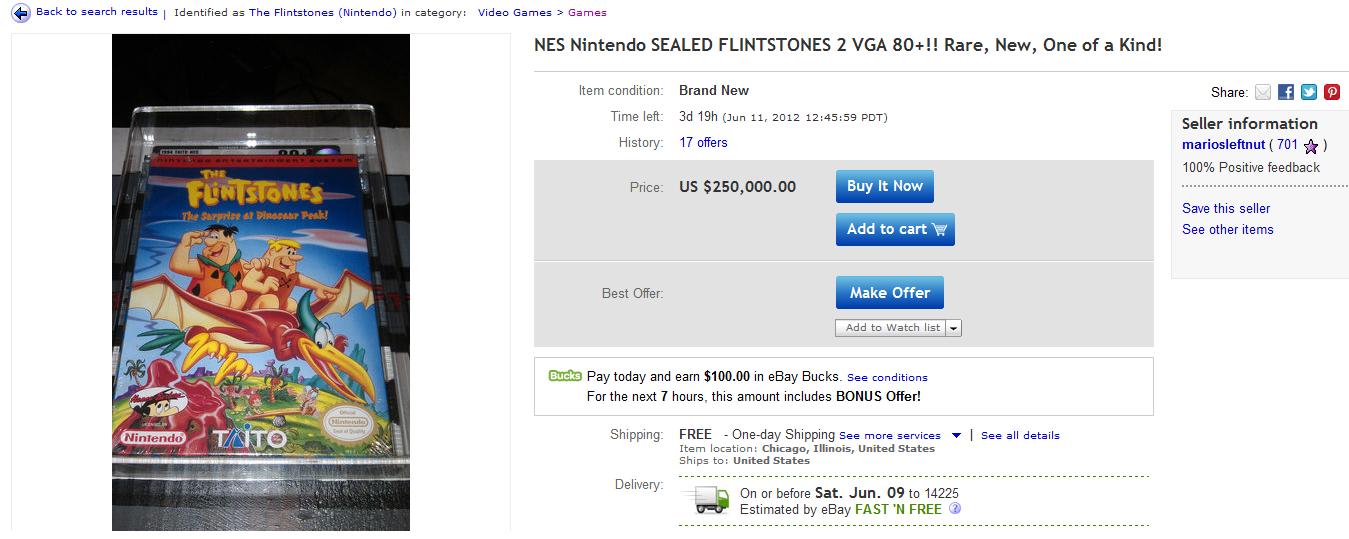View the 17 offers history link
The width and height of the screenshot is (1349, 539).
pyautogui.click(x=703, y=142)
